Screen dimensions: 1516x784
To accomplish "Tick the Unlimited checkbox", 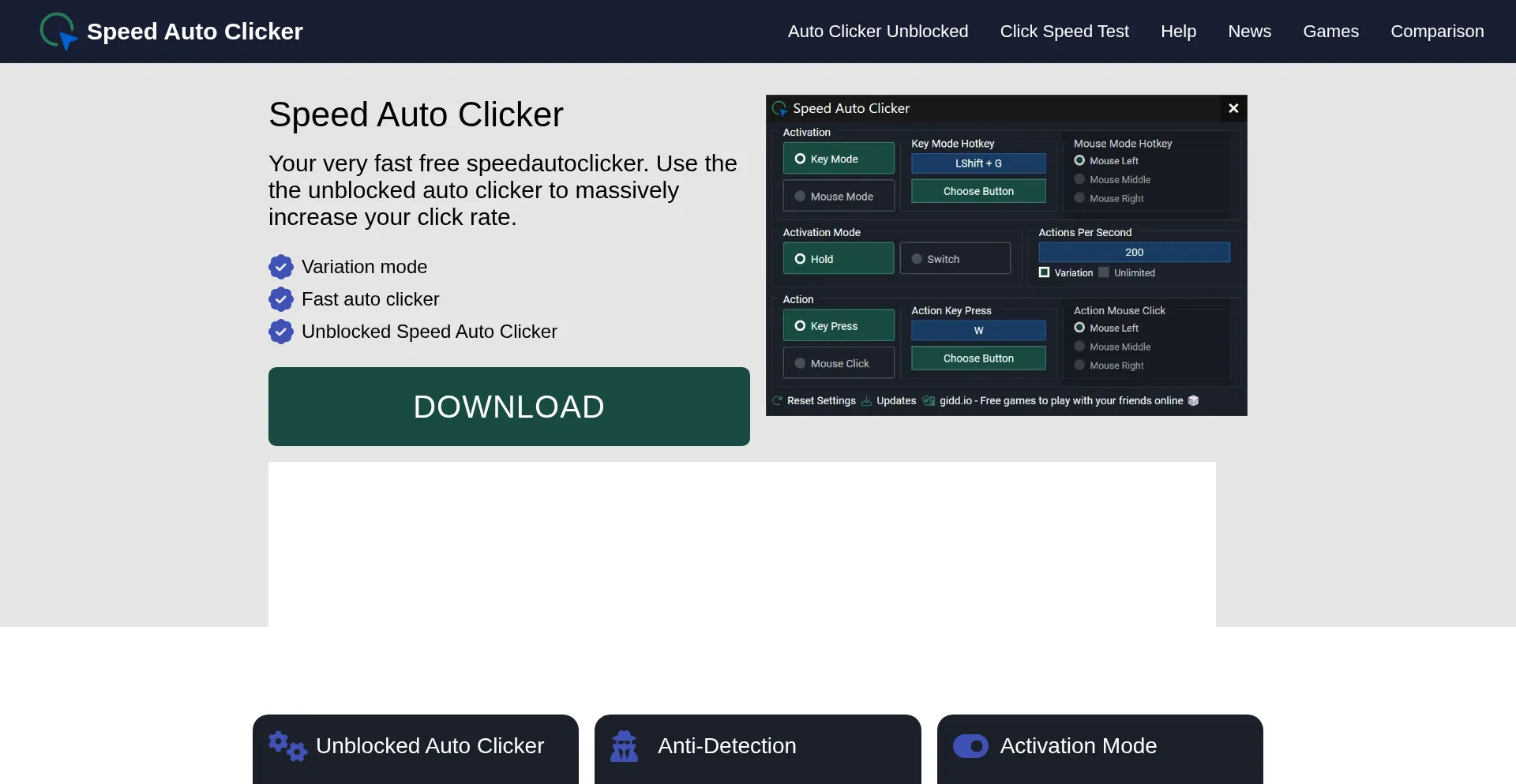I will point(1104,272).
